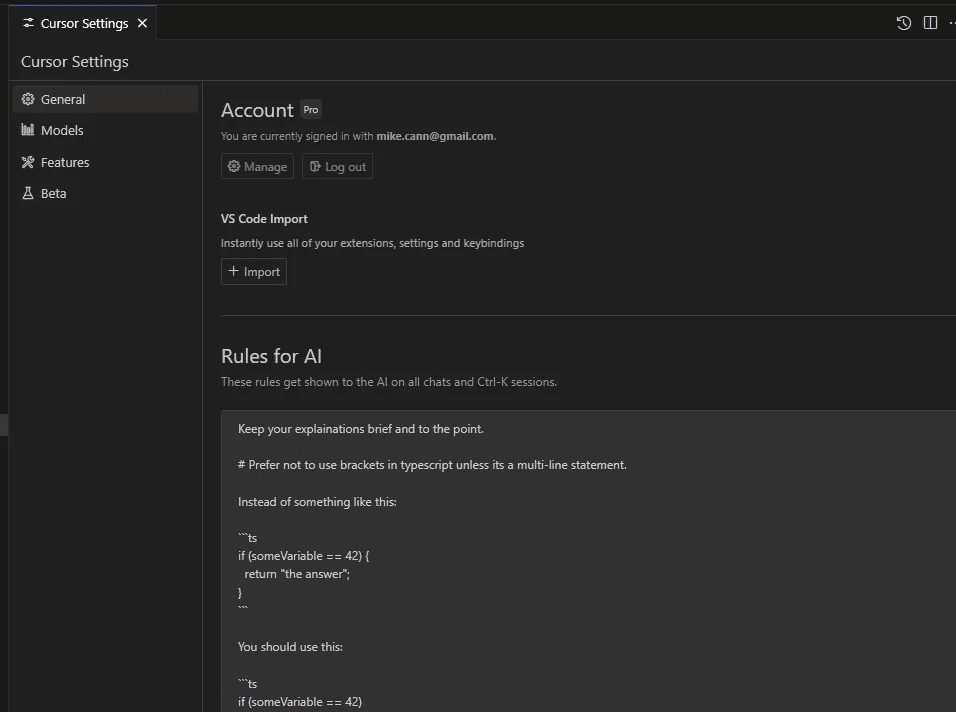This screenshot has height=712, width=956.
Task: Click the signed-in email address mike.cann@gmail.com
Action: (x=435, y=136)
